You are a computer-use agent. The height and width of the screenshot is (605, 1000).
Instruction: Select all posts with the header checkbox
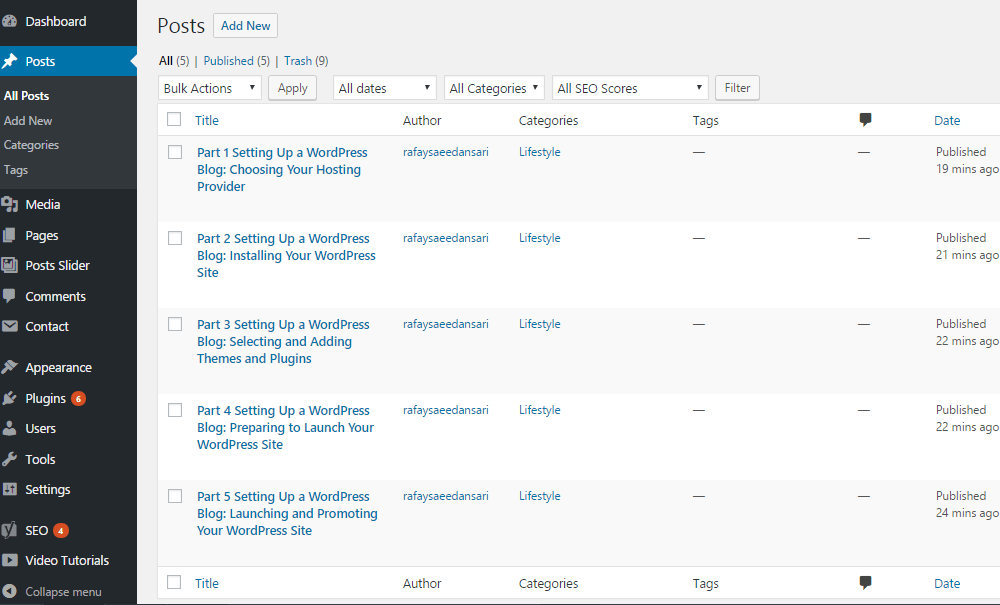click(x=175, y=120)
